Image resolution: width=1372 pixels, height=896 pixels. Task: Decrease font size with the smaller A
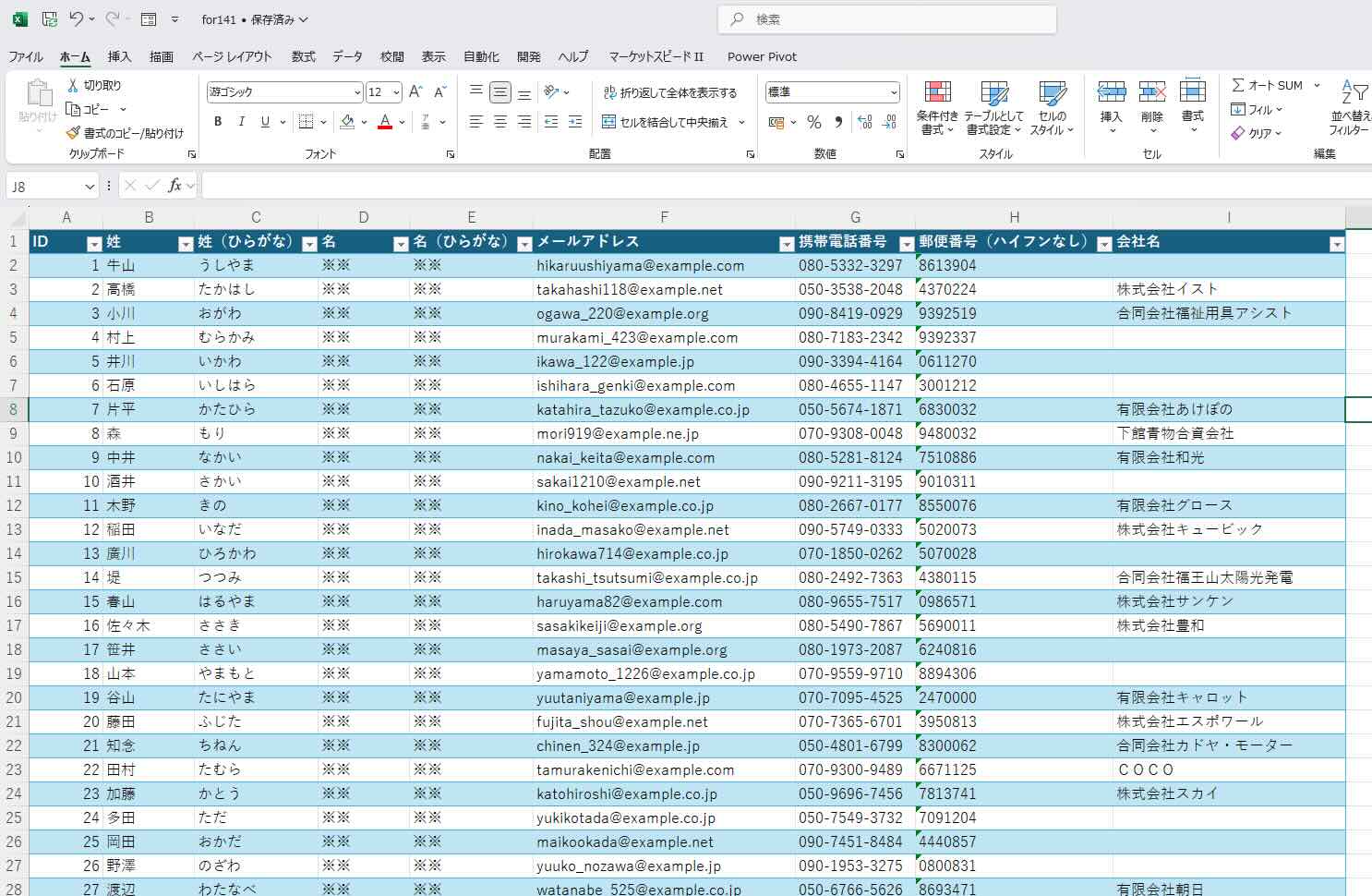[x=439, y=91]
